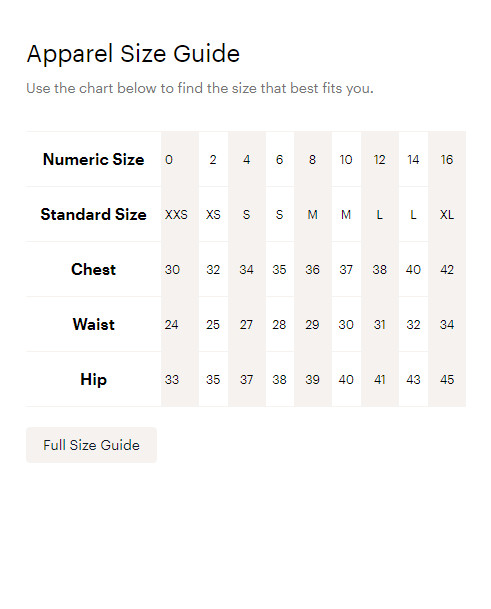The height and width of the screenshot is (609, 491).
Task: Select numeric size 14 cell
Action: 413,159
